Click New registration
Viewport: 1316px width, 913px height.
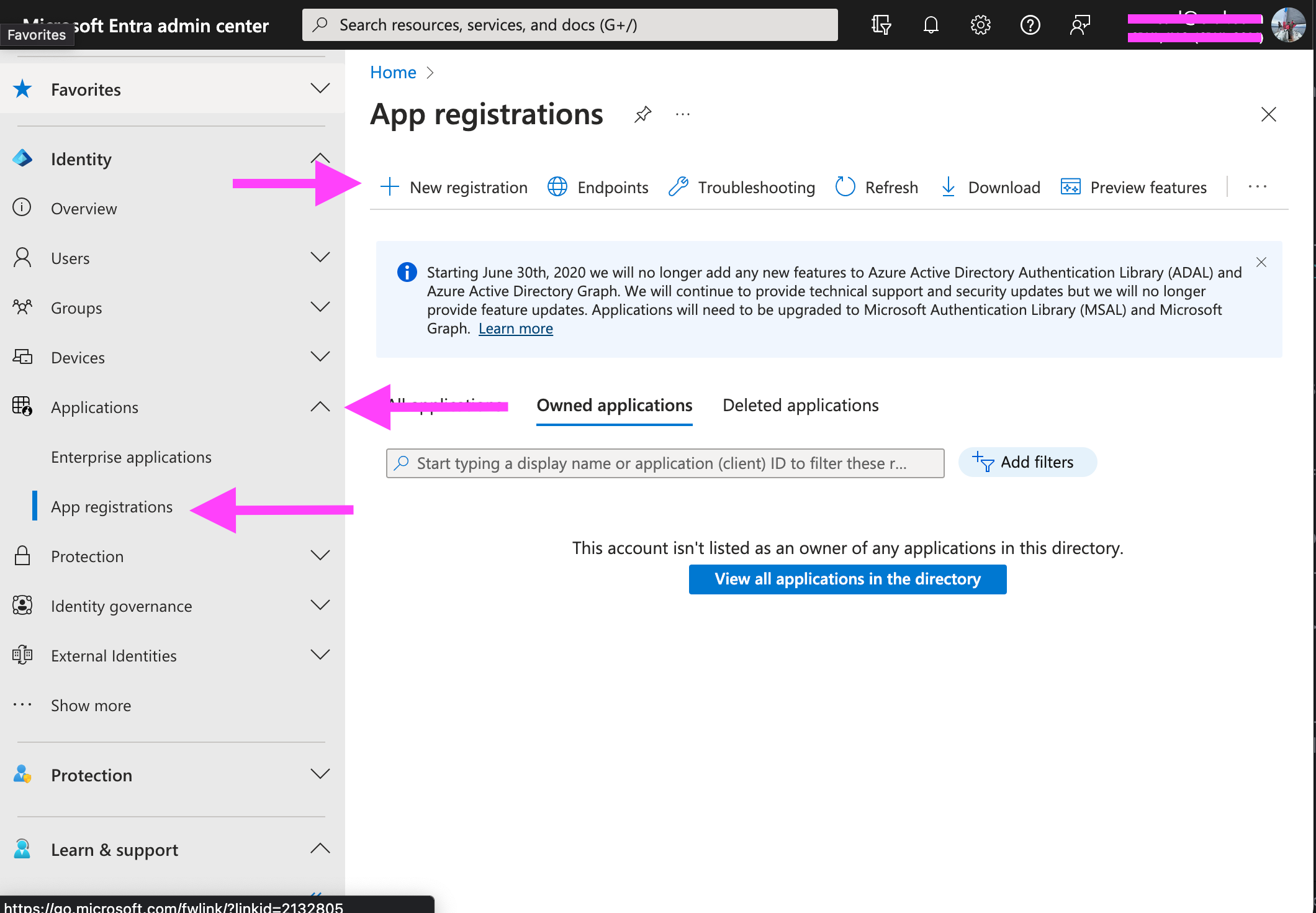(x=454, y=187)
